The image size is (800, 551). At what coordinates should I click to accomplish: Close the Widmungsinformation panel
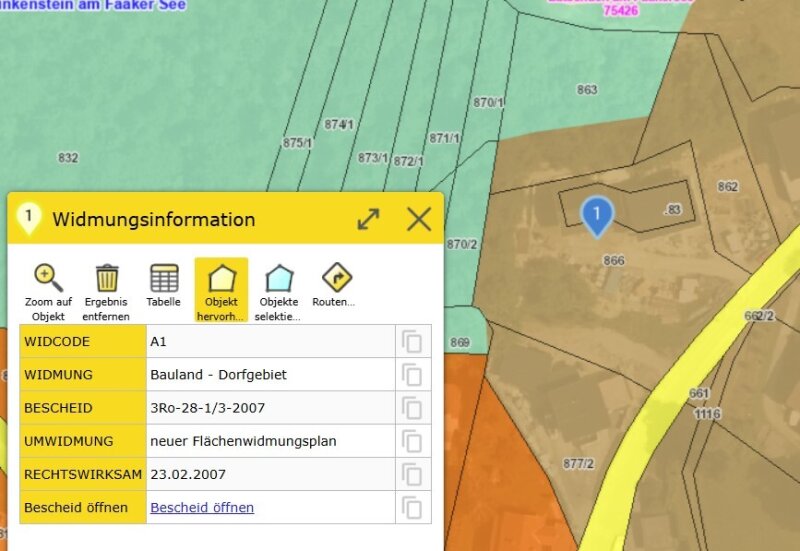(x=419, y=219)
